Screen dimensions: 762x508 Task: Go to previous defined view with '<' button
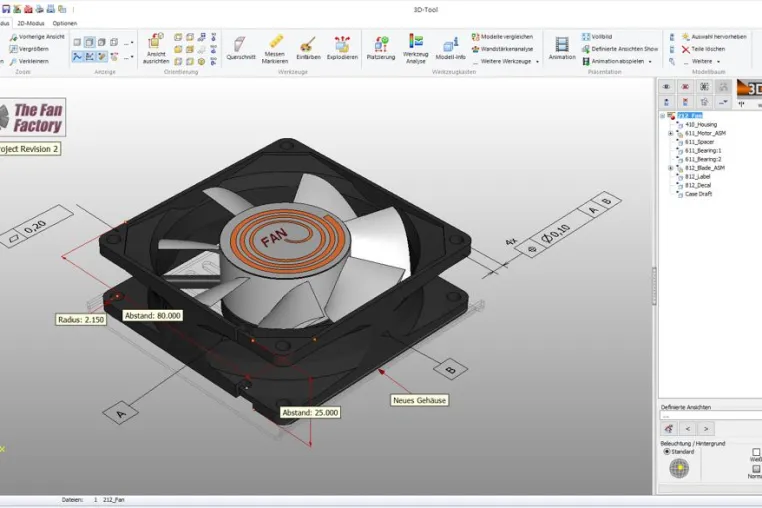point(688,429)
